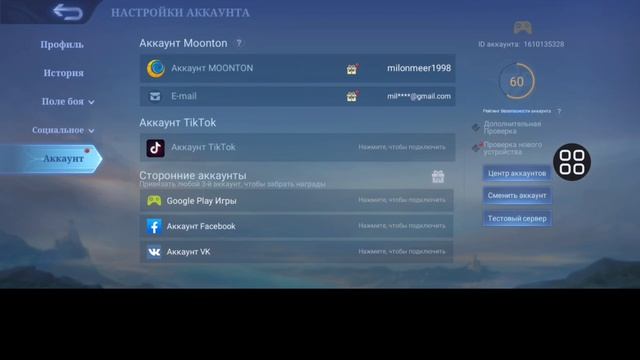Expand the Поле боя section
This screenshot has width=640, height=360.
pyautogui.click(x=68, y=102)
